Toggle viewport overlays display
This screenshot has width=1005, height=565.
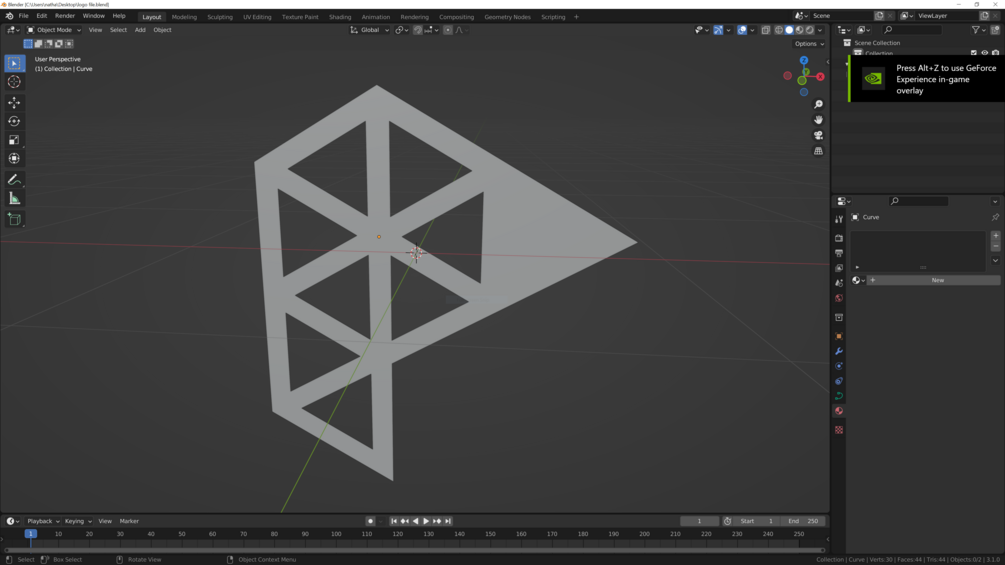tap(742, 30)
